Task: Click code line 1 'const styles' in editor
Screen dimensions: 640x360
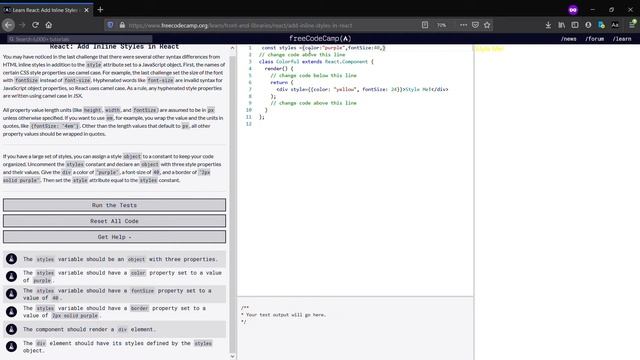Action: [x=323, y=48]
